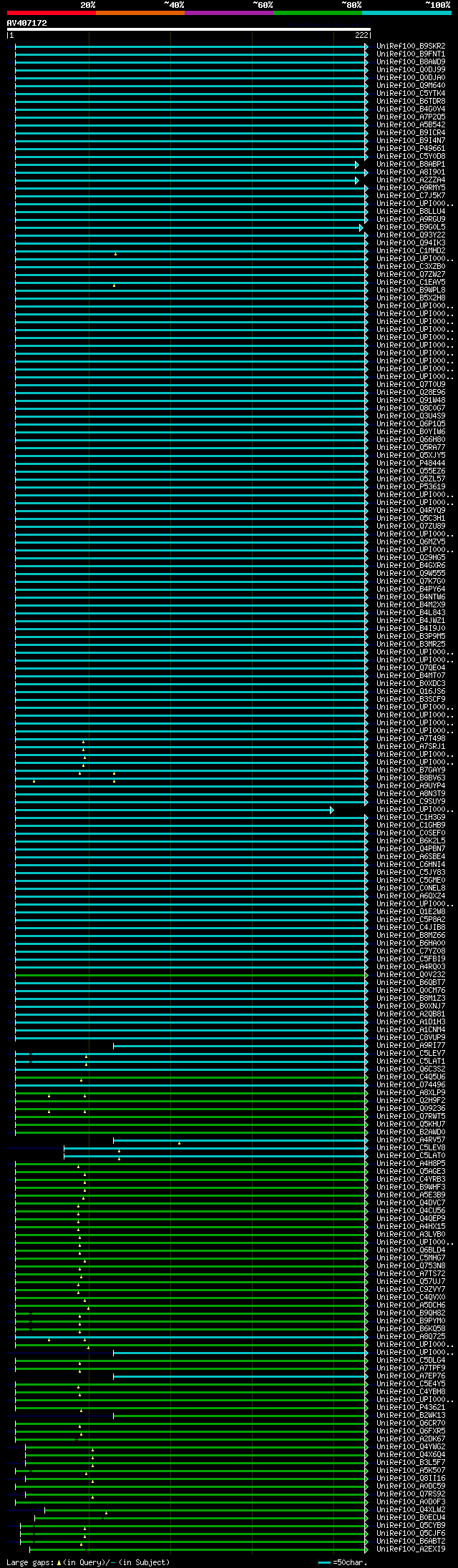Click the yellow gap marker on row UniRef100_C1EAV5
458x1568 pixels.
(114, 285)
